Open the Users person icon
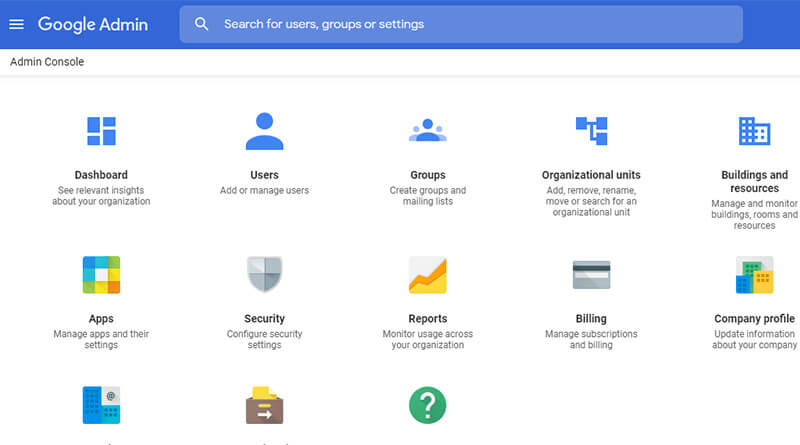This screenshot has height=445, width=800. [264, 131]
